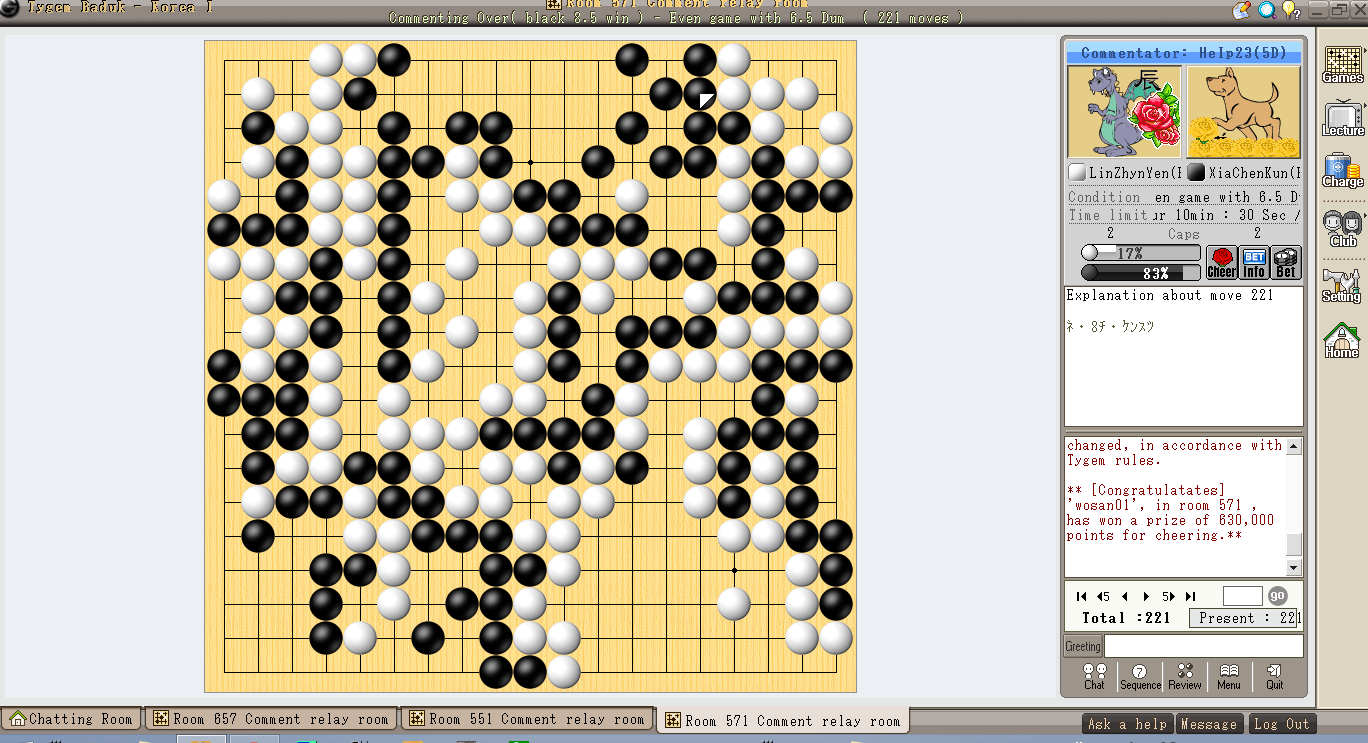Click the chat message input field

pos(1203,646)
